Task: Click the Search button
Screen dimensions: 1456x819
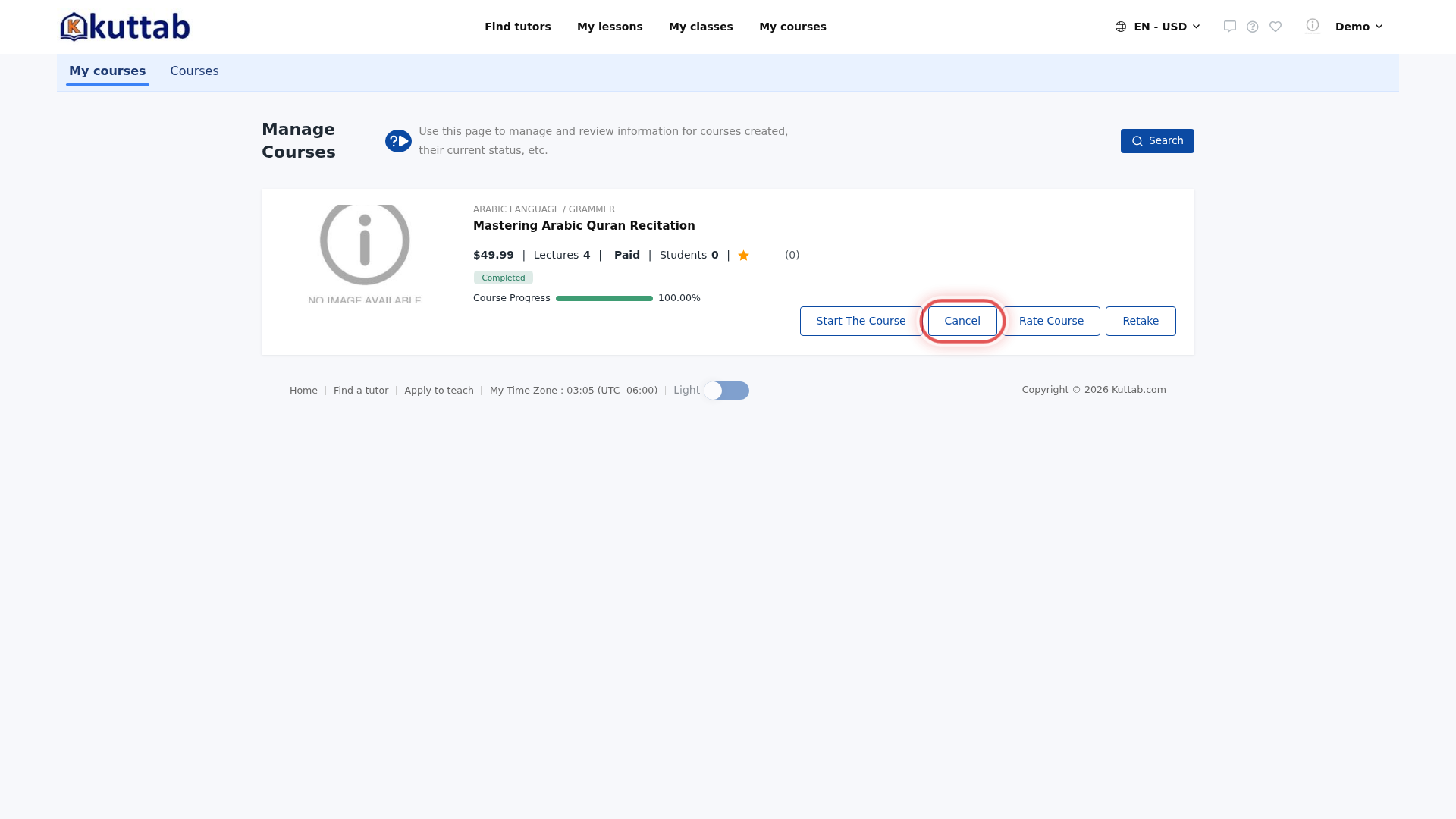Action: pyautogui.click(x=1157, y=141)
